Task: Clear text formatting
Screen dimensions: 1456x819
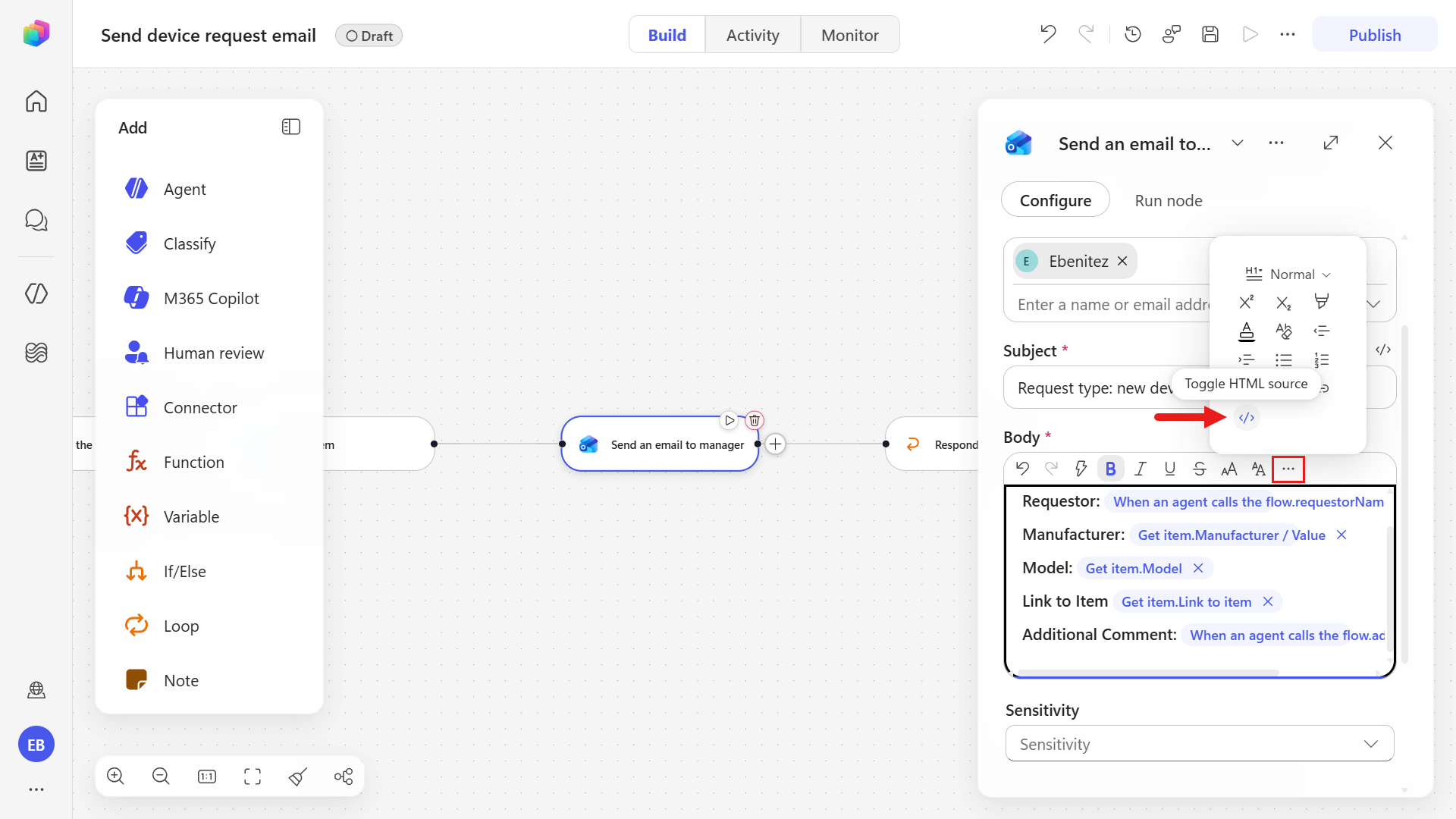Action: (1284, 331)
